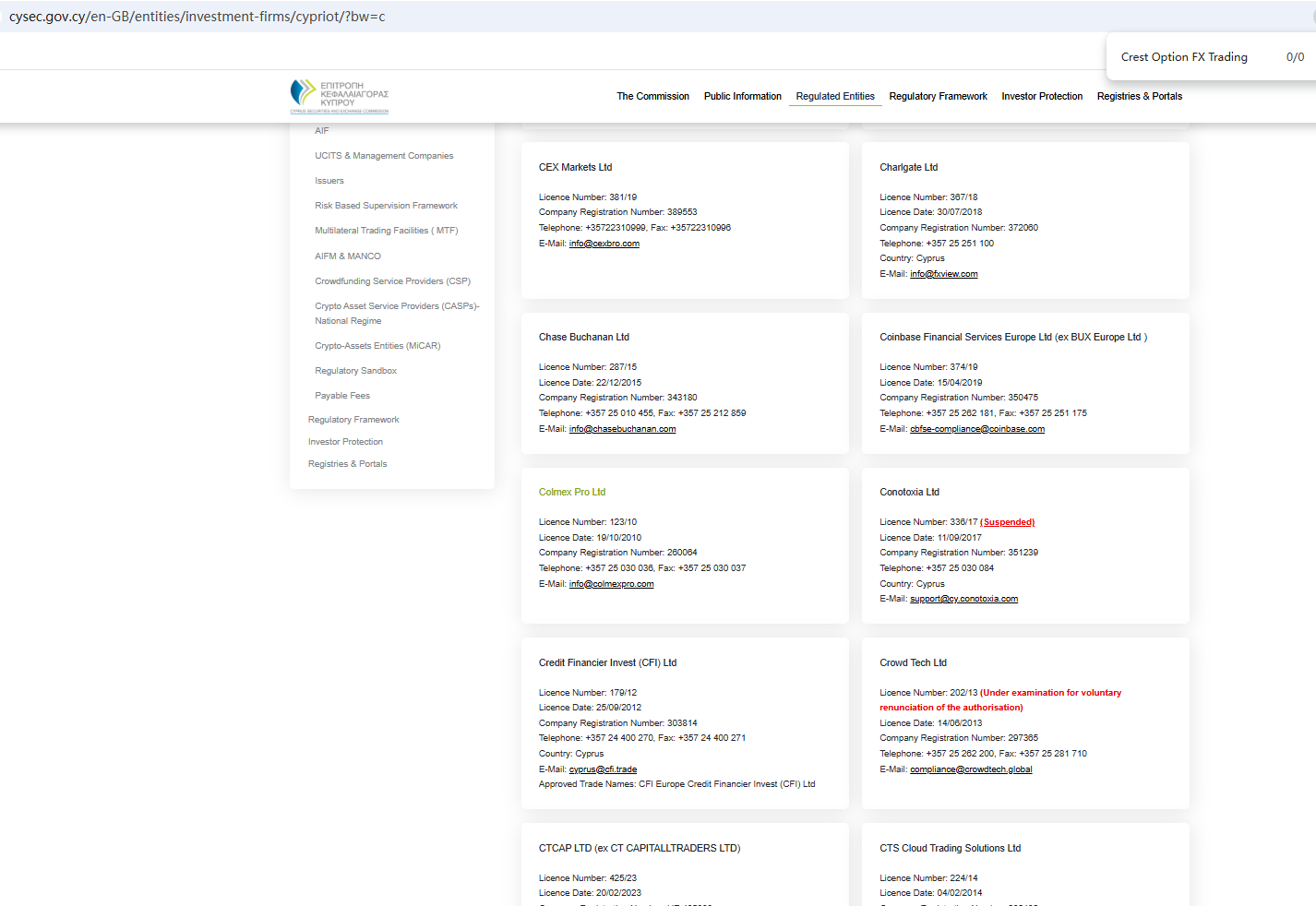Open the Colmex Pro Ltd entry
The width and height of the screenshot is (1316, 906).
click(x=572, y=493)
